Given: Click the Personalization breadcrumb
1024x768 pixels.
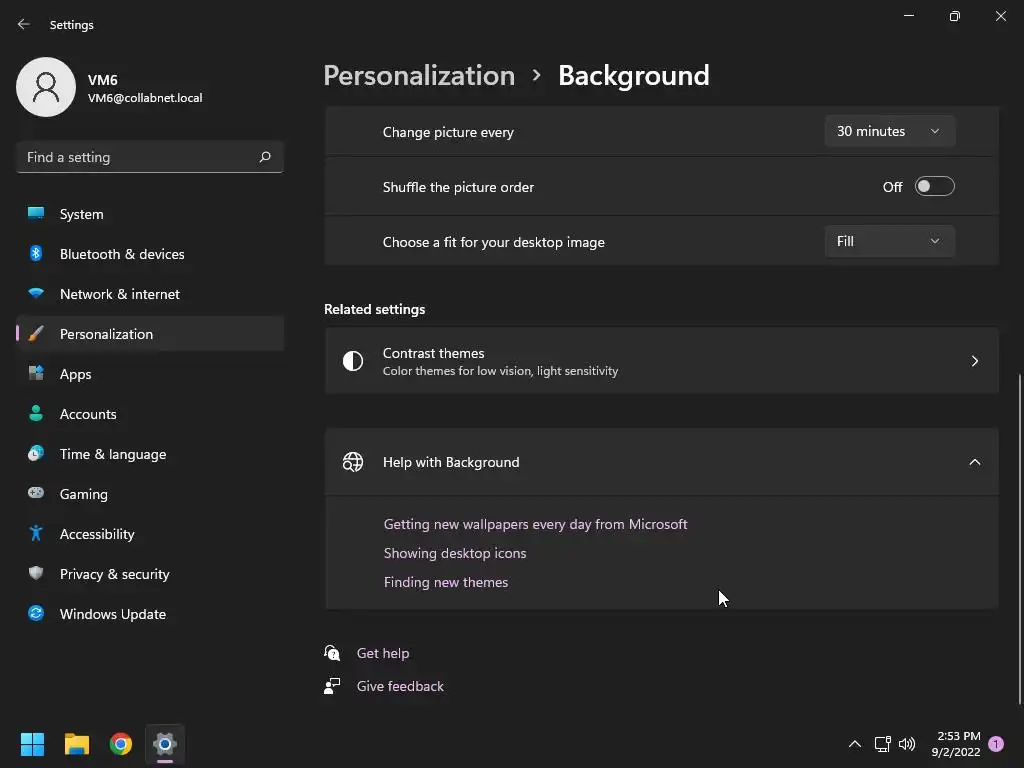Looking at the screenshot, I should pos(419,75).
